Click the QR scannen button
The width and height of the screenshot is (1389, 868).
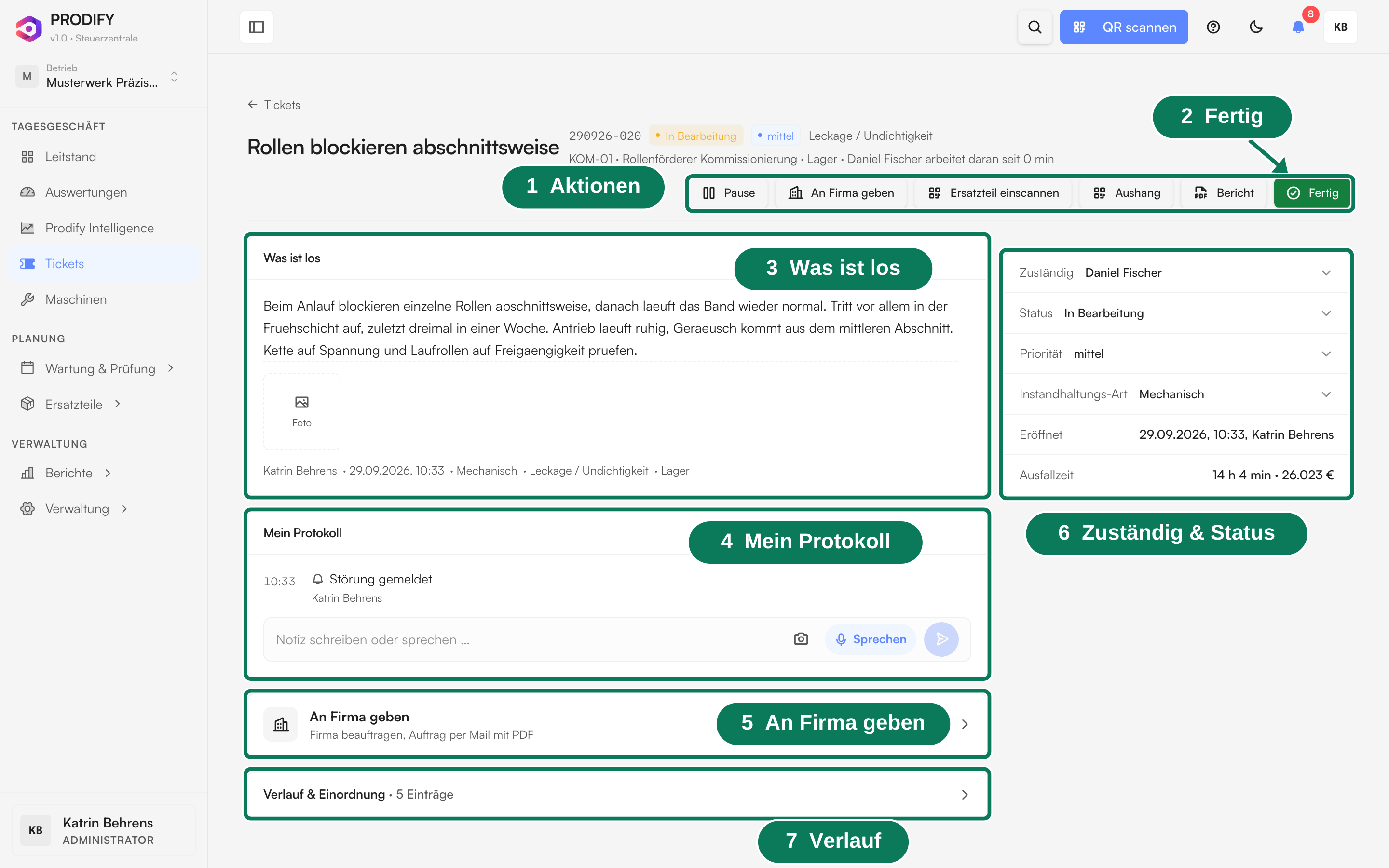pos(1123,27)
